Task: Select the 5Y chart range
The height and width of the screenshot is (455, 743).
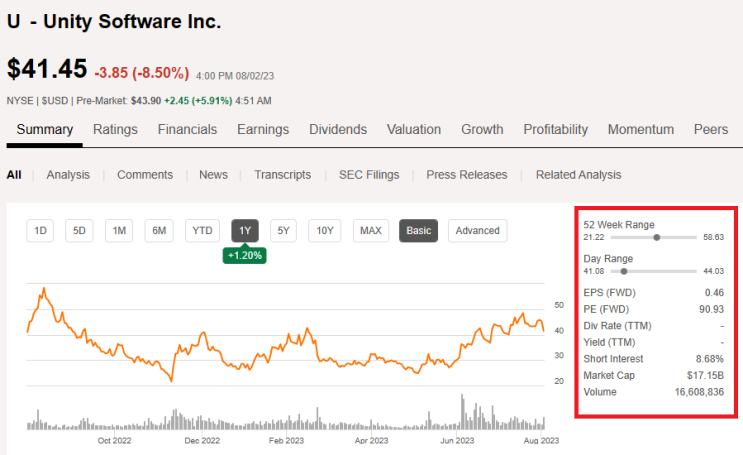Action: coord(283,231)
